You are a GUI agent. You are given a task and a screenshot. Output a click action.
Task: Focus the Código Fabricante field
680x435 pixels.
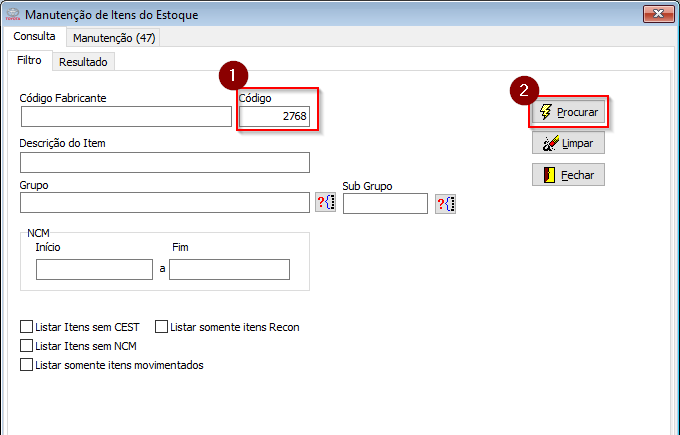126,117
